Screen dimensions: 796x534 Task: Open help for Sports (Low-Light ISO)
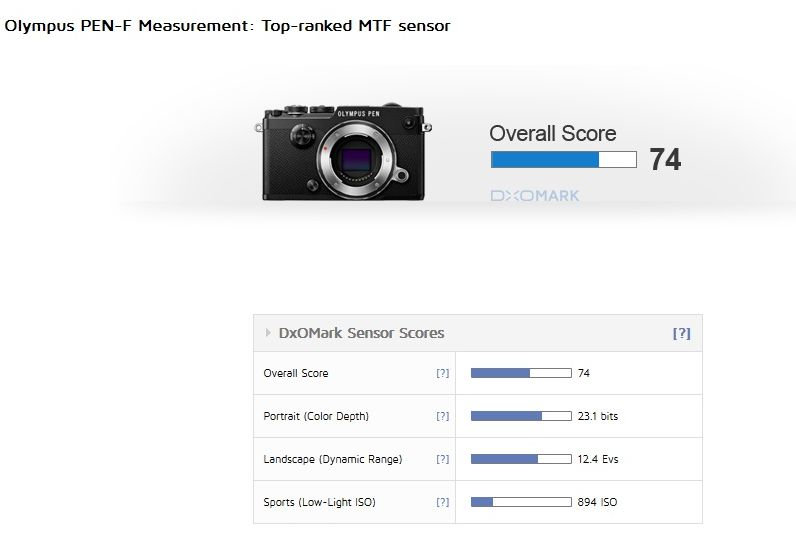click(442, 502)
